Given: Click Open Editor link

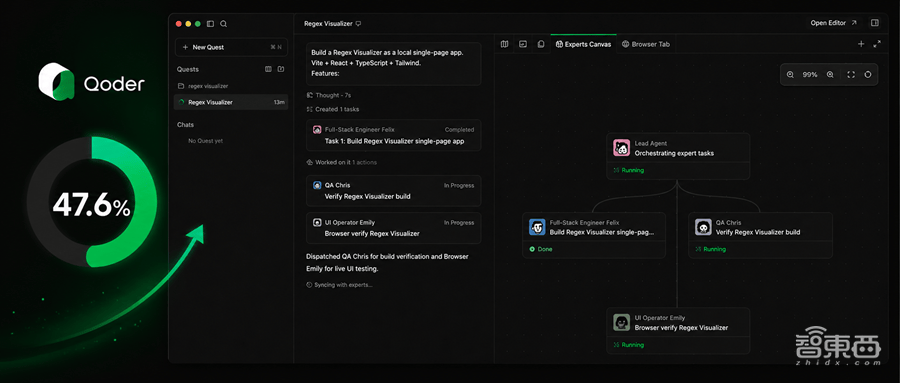Looking at the screenshot, I should coord(833,23).
